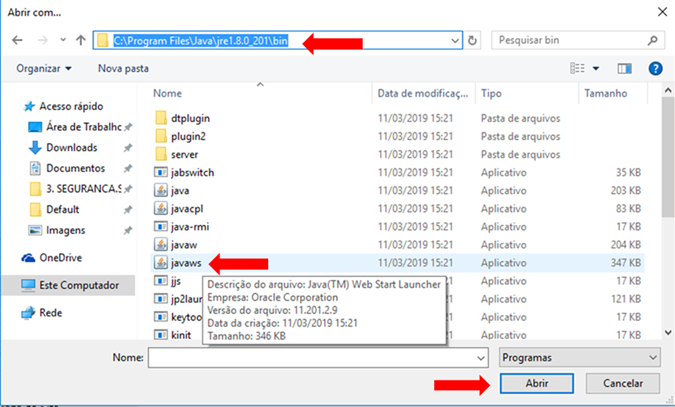The width and height of the screenshot is (675, 407).
Task: Select the jp2launcher application icon
Action: pos(161,299)
